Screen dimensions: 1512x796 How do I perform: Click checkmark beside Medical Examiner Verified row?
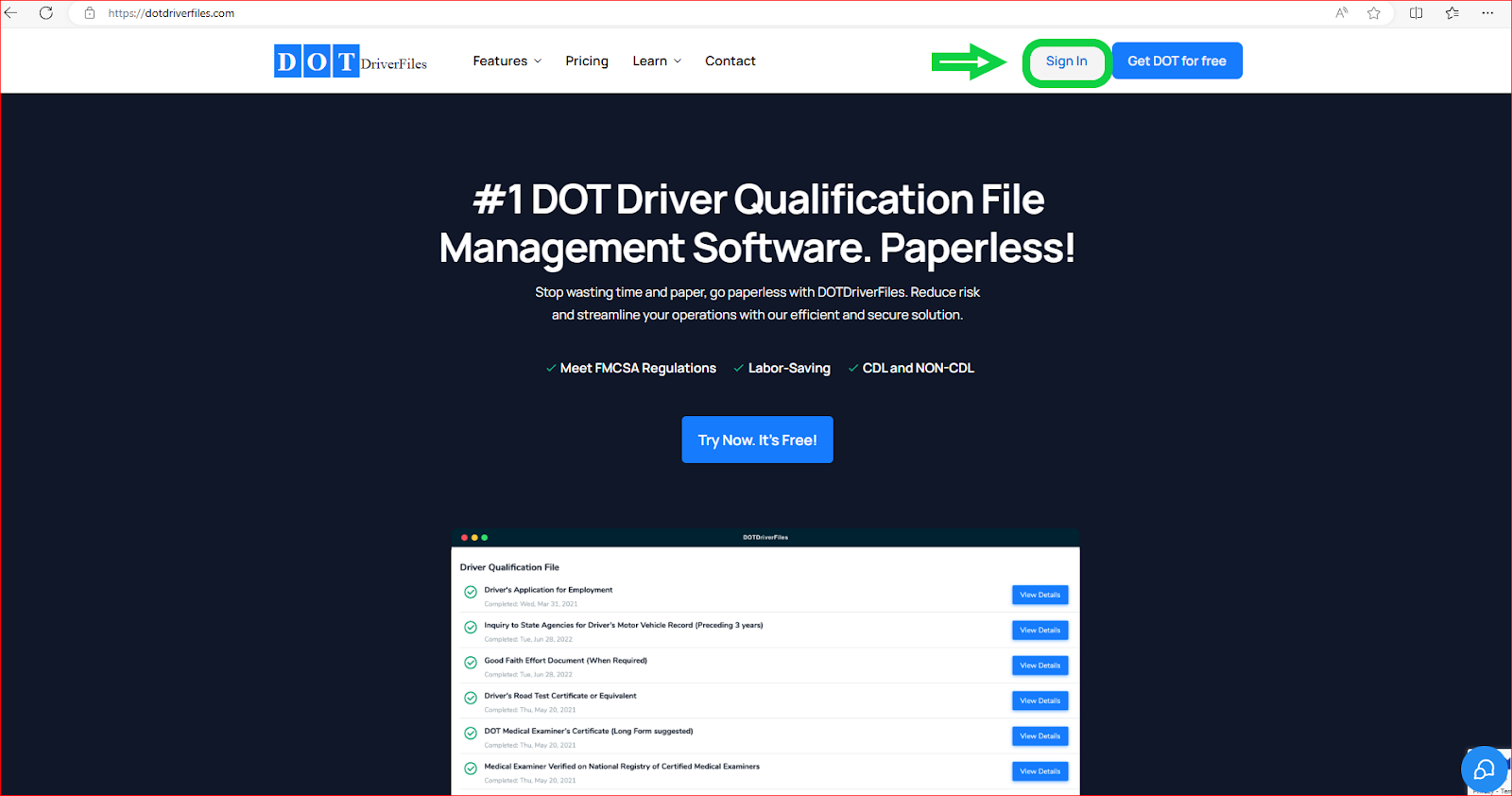point(471,769)
